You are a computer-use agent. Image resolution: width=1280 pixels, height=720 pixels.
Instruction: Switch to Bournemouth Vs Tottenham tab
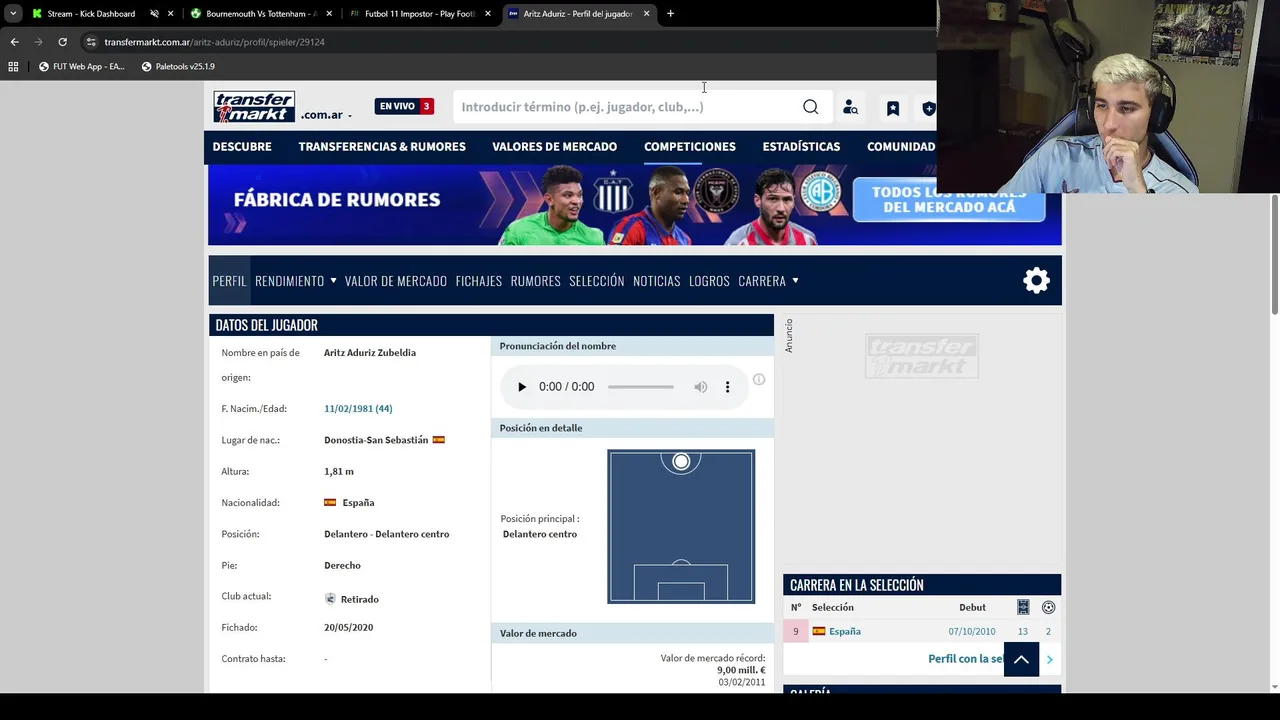(x=261, y=14)
